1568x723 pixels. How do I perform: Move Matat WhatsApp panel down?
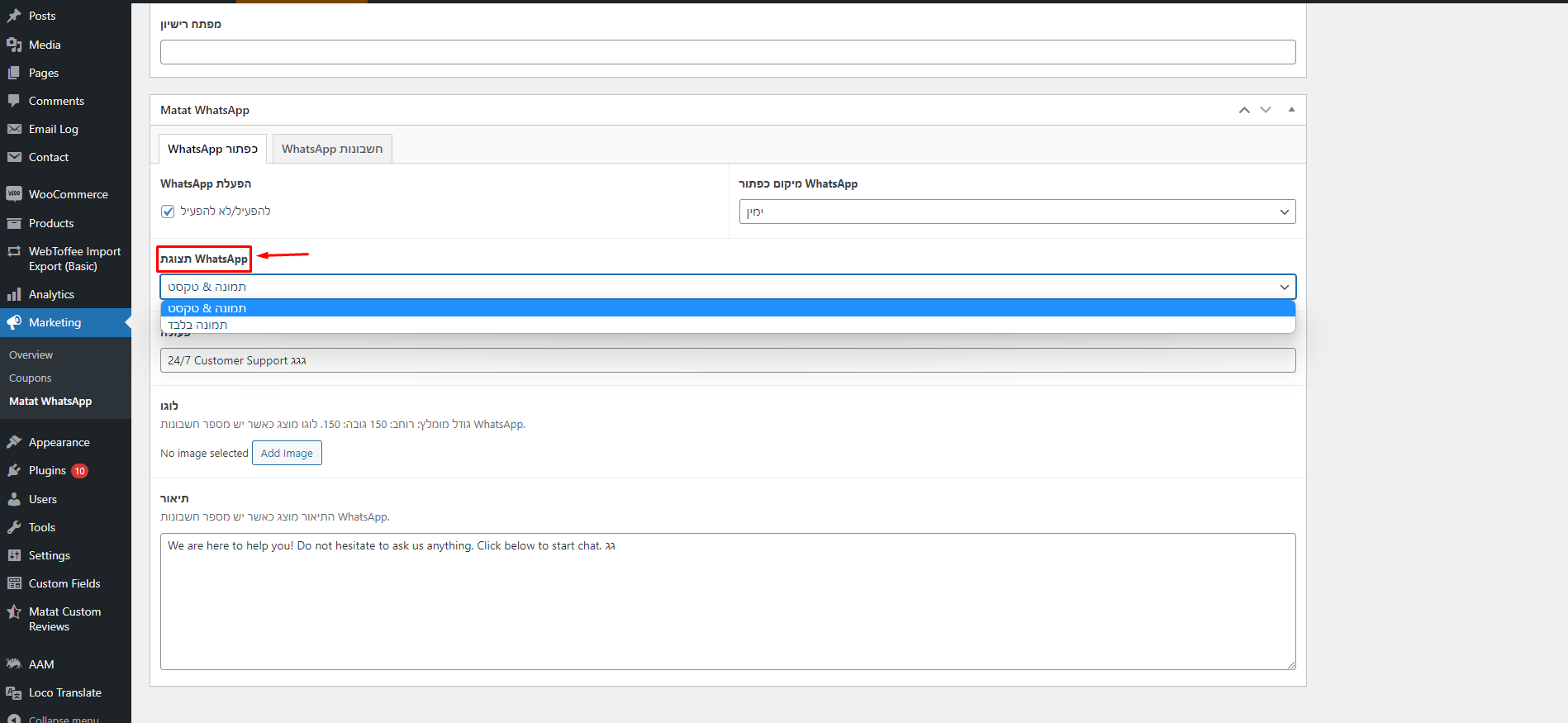point(1266,110)
